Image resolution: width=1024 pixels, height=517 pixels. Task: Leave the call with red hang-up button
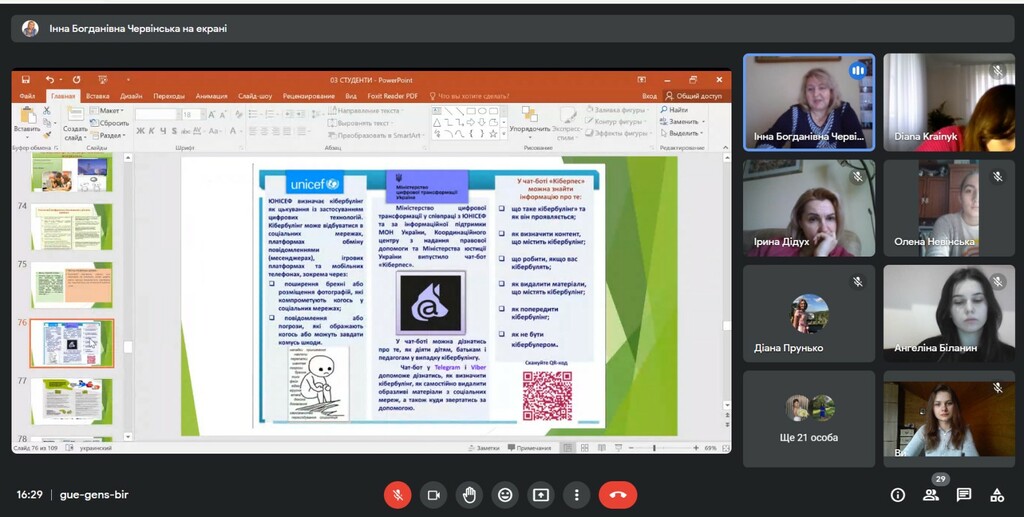618,494
